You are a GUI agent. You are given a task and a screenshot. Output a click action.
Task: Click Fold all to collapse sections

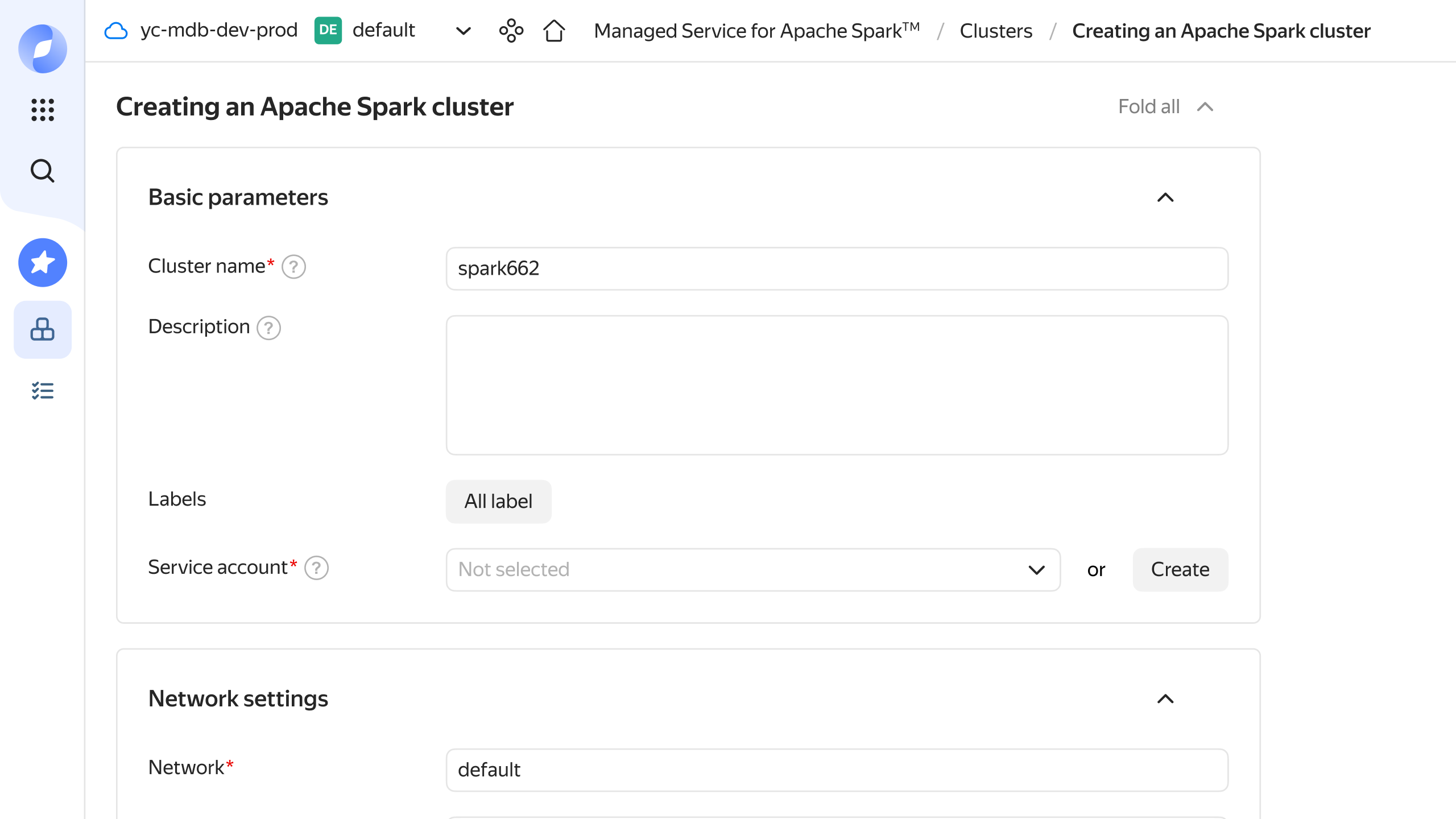click(x=1166, y=106)
